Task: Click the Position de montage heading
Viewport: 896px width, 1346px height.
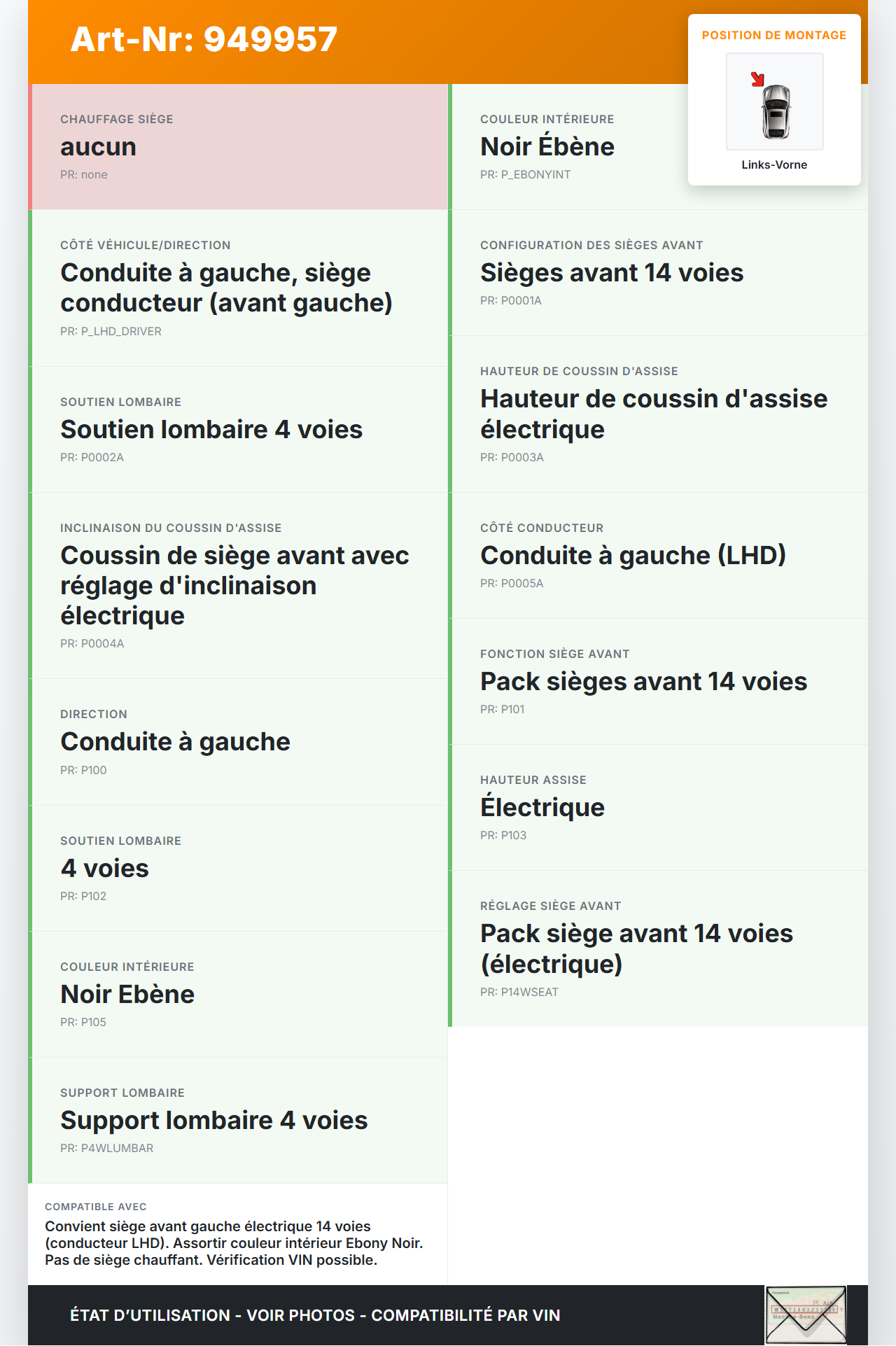Action: 773,35
